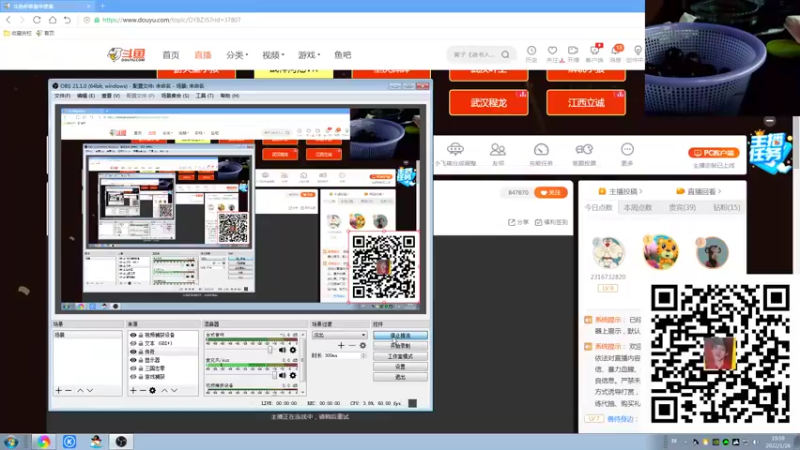This screenshot has width=800, height=450.
Task: Expand the 分类 navigation dropdown
Action: click(x=237, y=55)
